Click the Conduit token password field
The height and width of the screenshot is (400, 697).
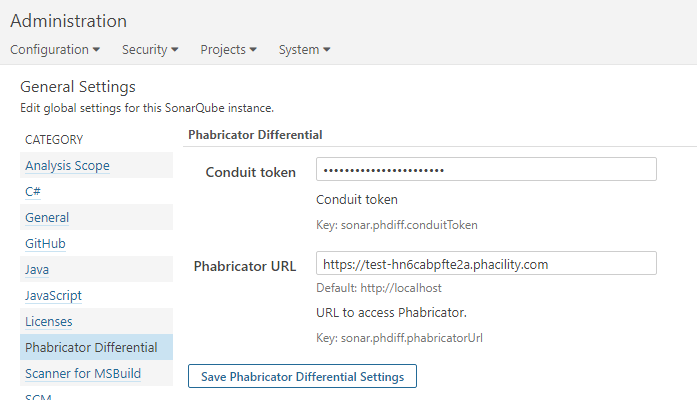(486, 169)
